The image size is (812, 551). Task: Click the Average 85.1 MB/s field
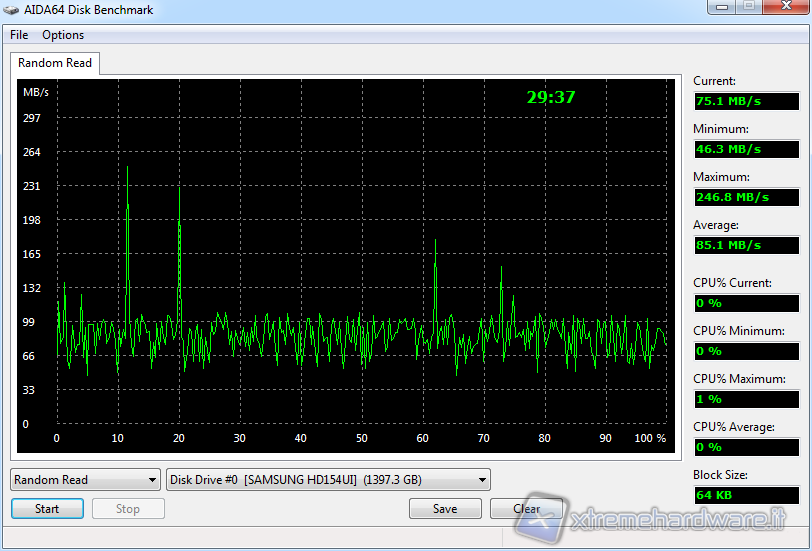pos(746,245)
